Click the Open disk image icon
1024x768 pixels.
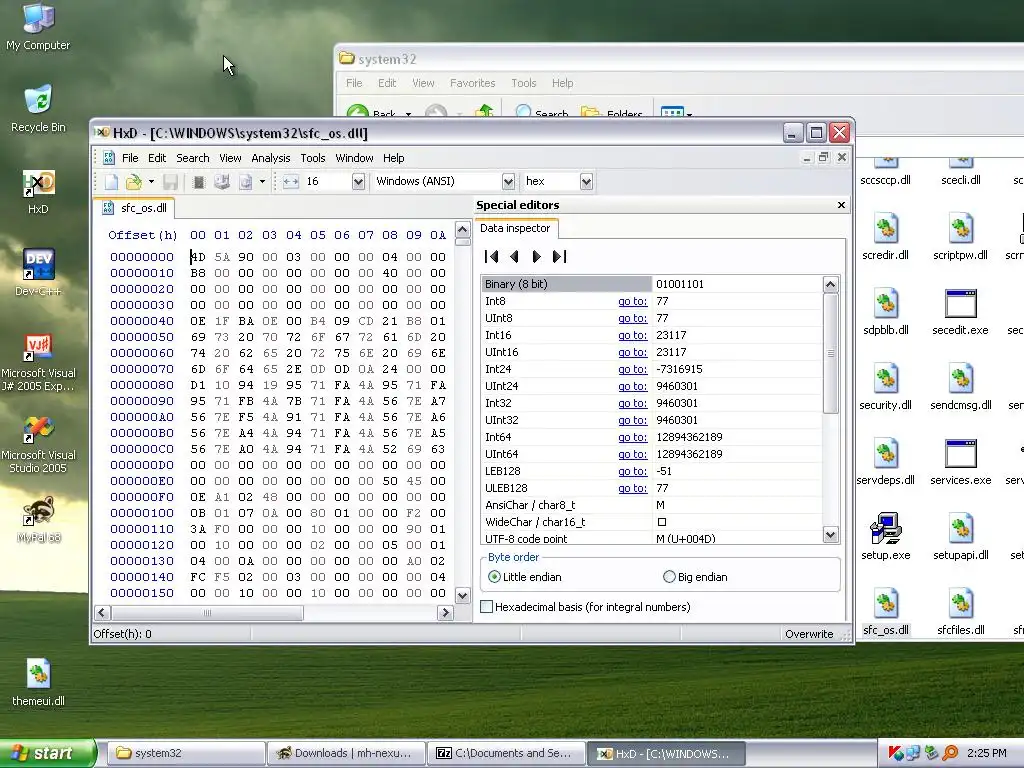(x=246, y=182)
